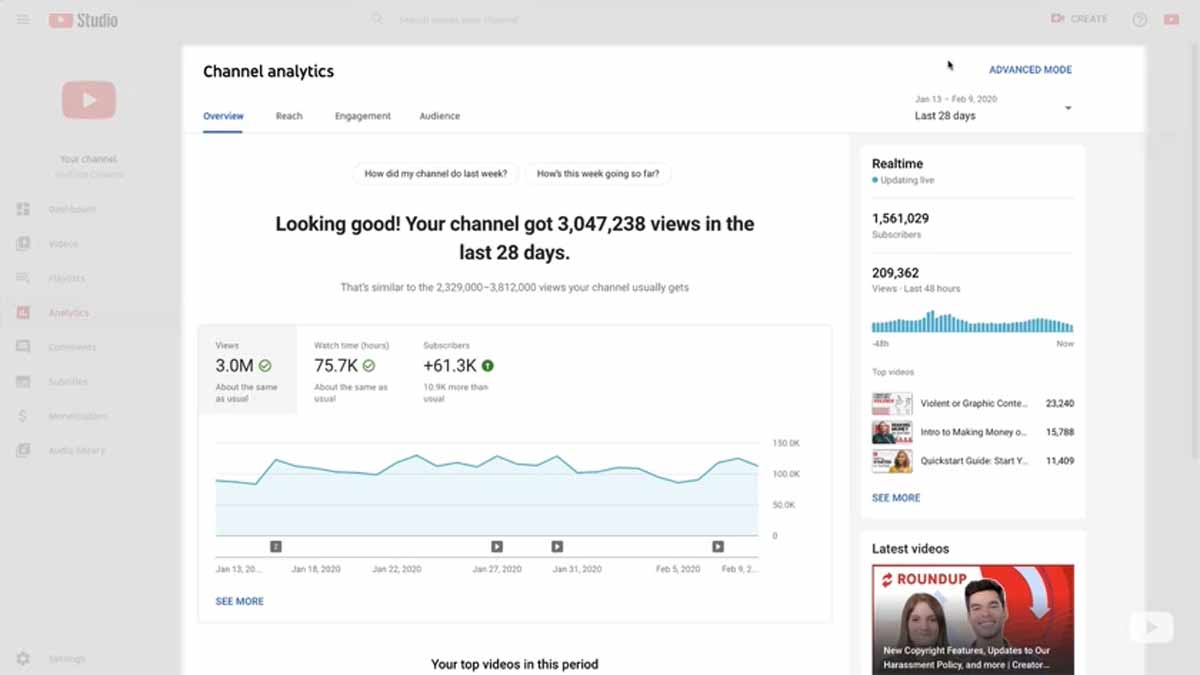Image resolution: width=1200 pixels, height=675 pixels.
Task: Open Monetization dollar icon
Action: [23, 416]
